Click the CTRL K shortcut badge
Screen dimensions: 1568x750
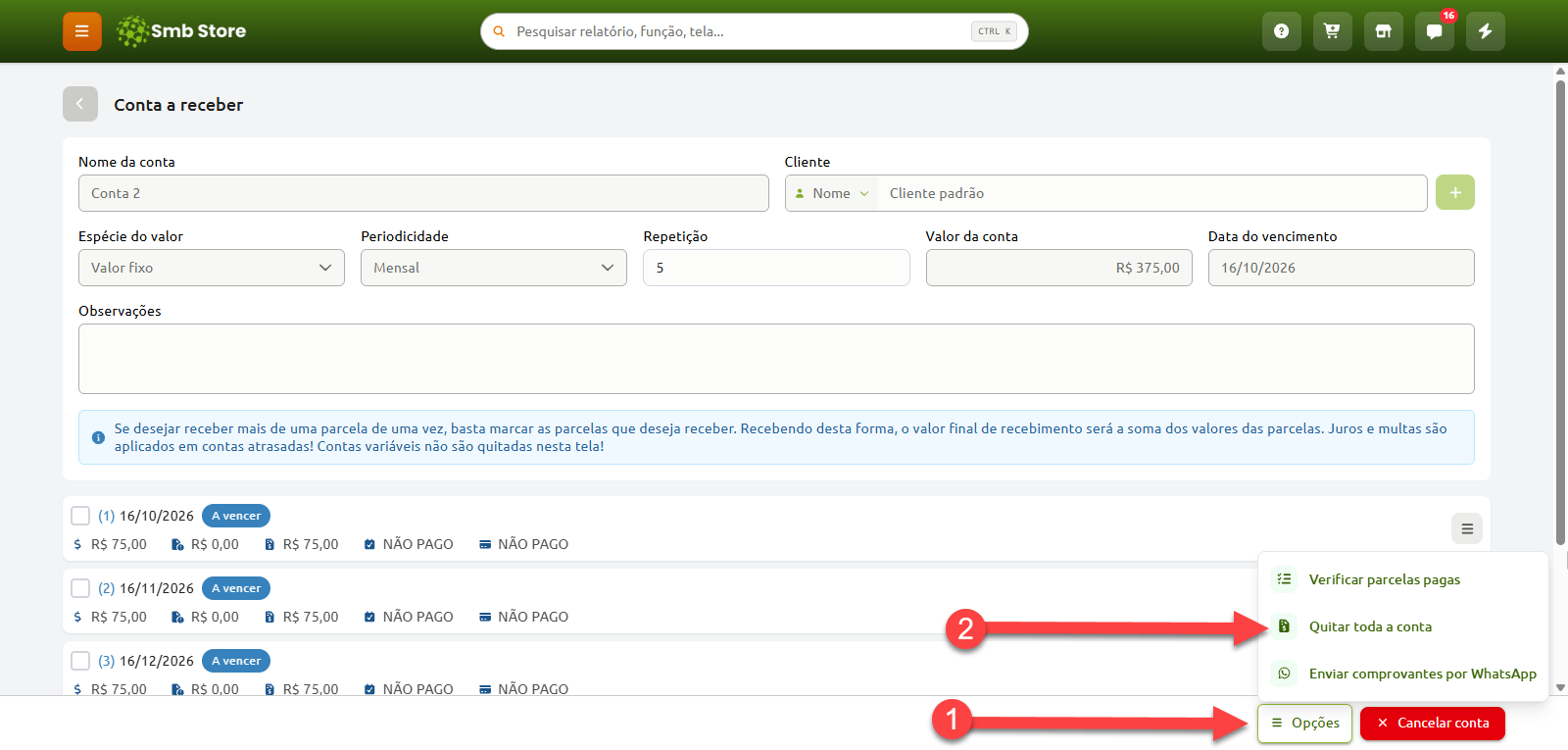[x=994, y=31]
